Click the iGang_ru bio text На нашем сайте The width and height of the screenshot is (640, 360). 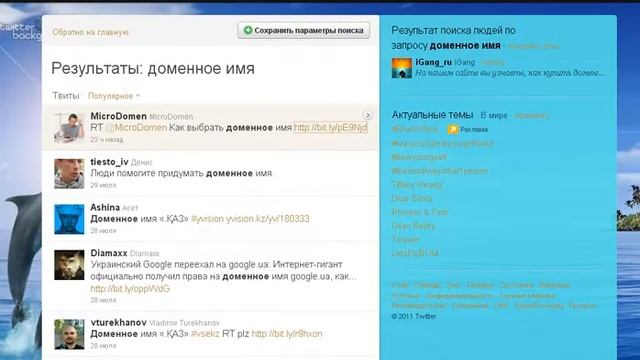(509, 73)
